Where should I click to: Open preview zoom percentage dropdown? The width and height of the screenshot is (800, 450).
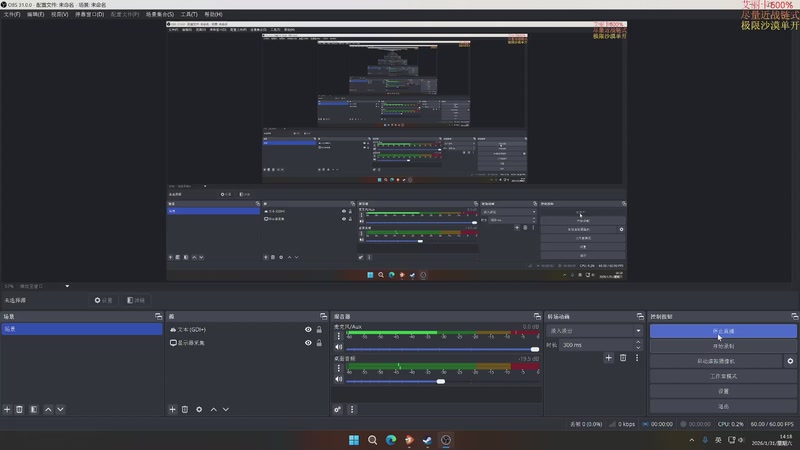click(67, 286)
